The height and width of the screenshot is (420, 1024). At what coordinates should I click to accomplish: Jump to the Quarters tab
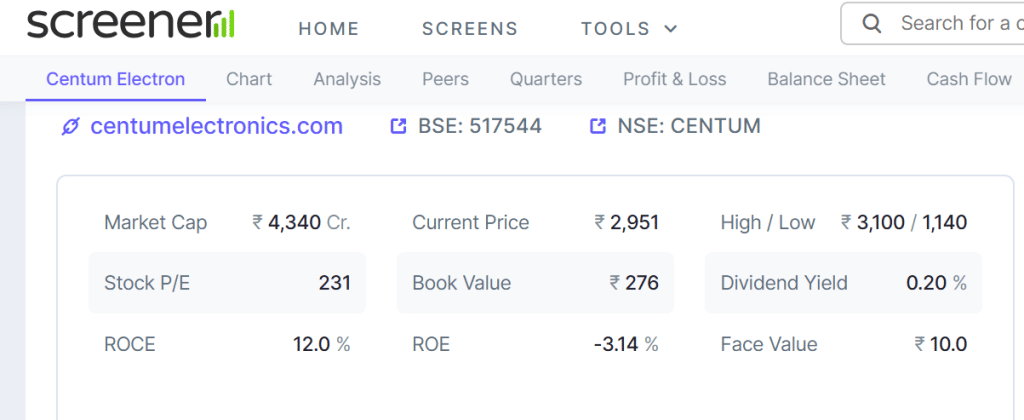[x=546, y=79]
